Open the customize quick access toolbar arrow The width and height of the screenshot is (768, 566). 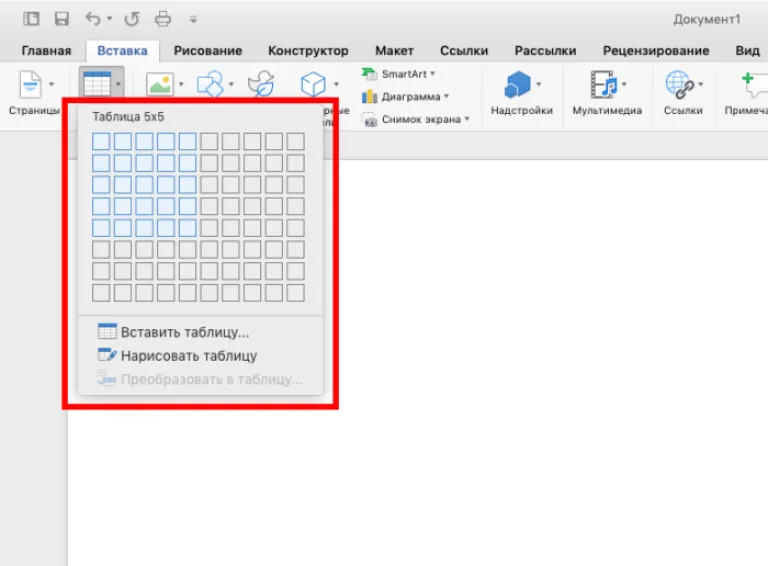193,20
